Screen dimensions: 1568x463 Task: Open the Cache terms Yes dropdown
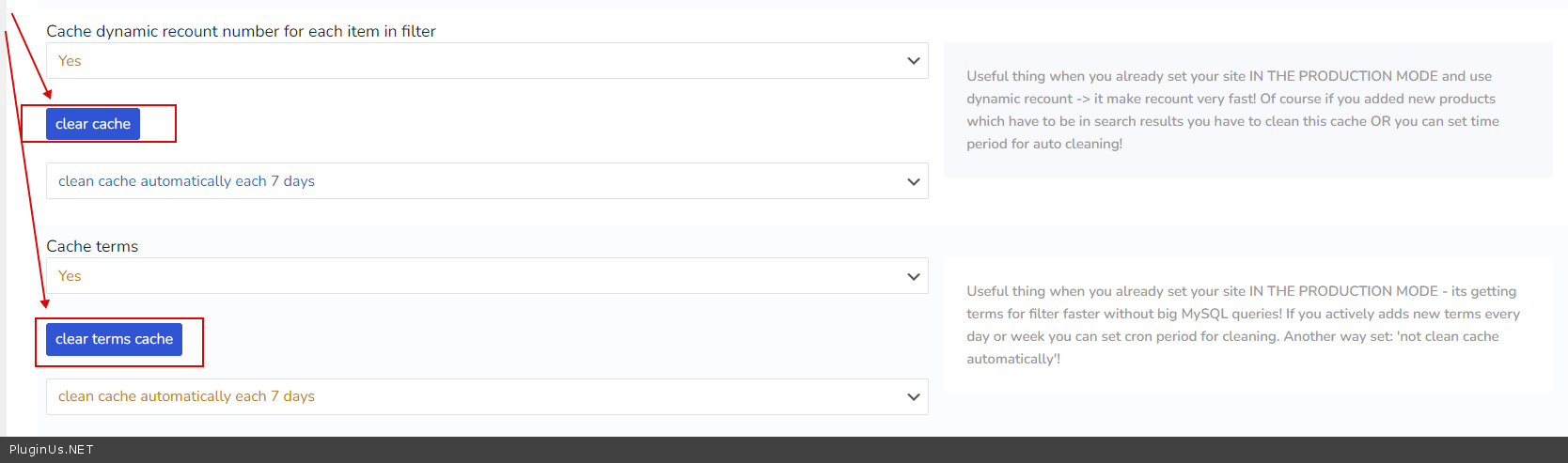tap(487, 276)
